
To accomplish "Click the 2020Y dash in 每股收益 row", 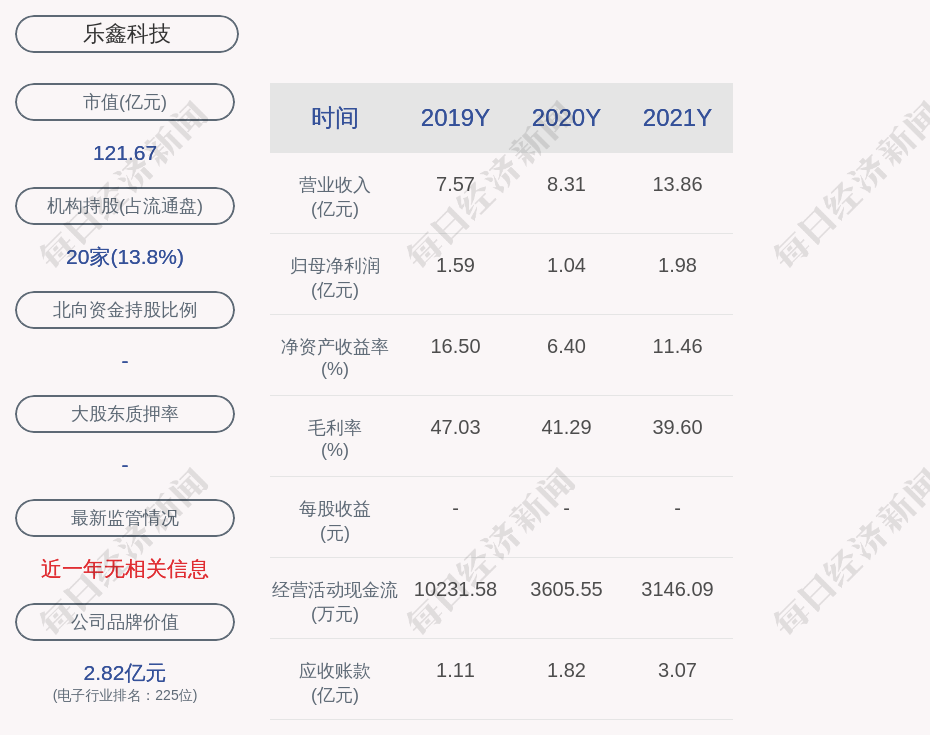I will point(566,508).
